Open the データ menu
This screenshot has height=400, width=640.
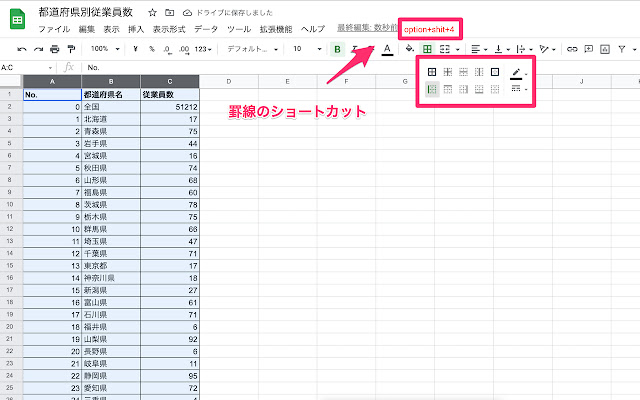[x=206, y=29]
